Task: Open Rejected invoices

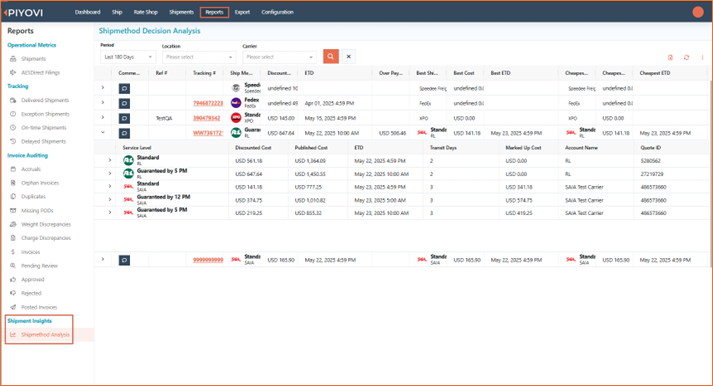Action: [x=31, y=293]
